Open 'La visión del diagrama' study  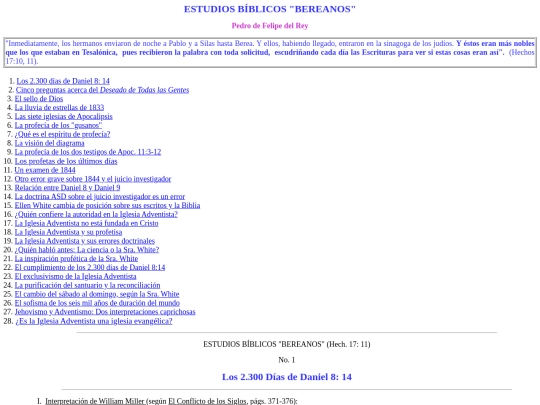49,143
